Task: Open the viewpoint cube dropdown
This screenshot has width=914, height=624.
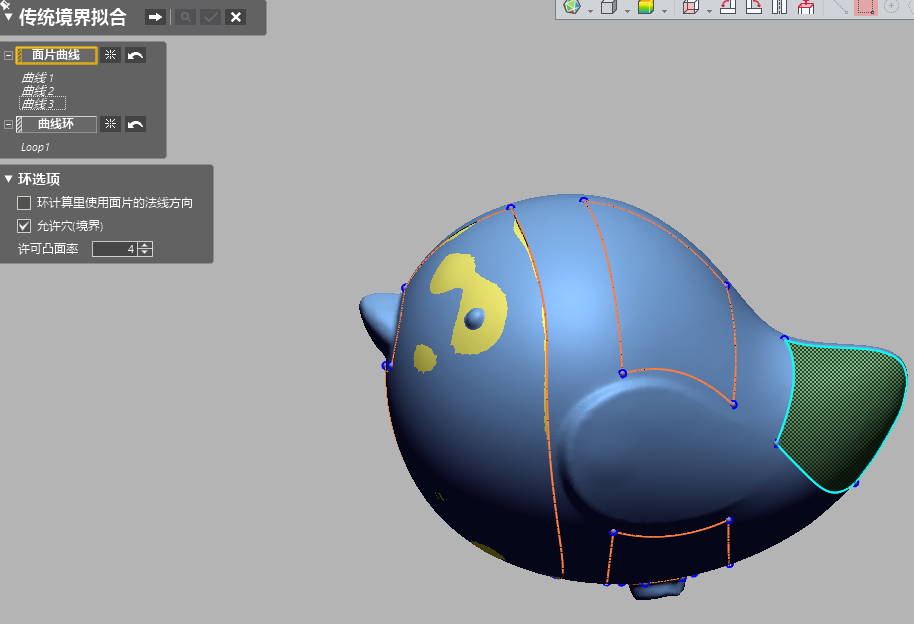Action: (x=709, y=10)
